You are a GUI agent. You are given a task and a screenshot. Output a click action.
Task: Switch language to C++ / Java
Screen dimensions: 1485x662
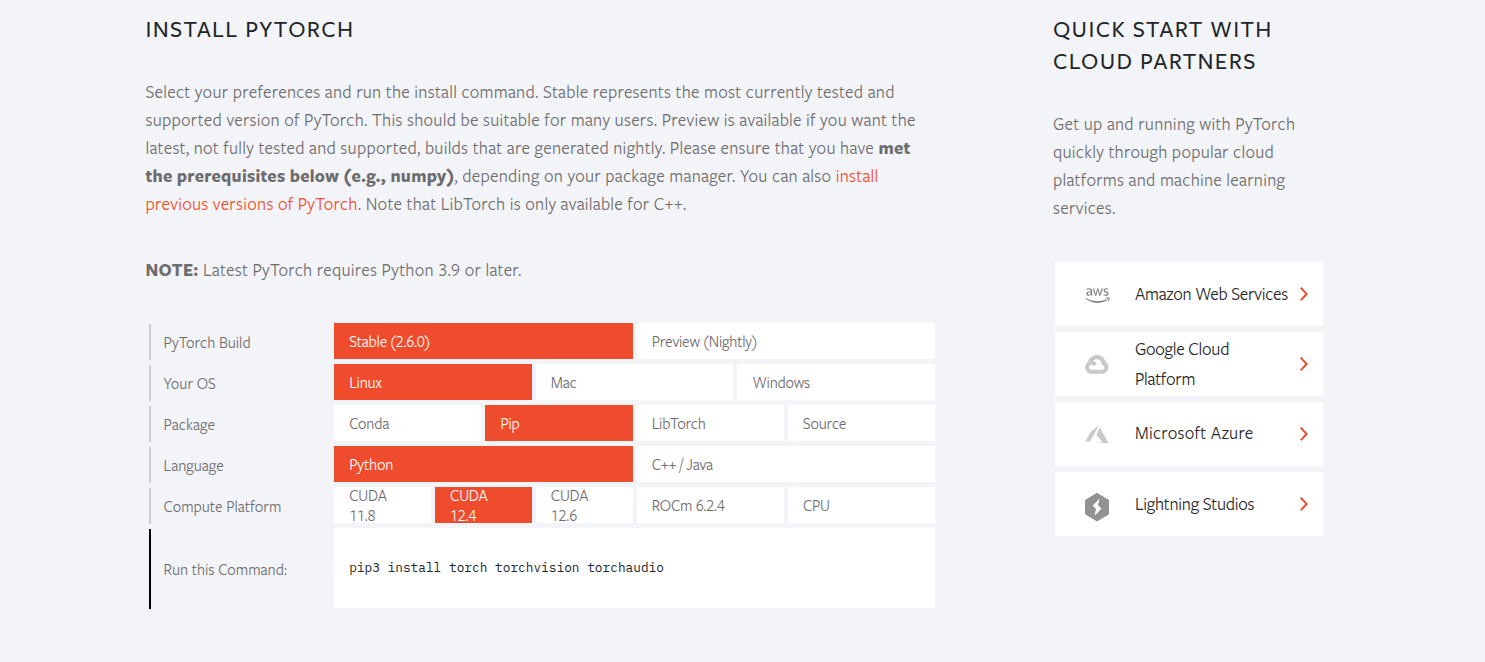785,465
